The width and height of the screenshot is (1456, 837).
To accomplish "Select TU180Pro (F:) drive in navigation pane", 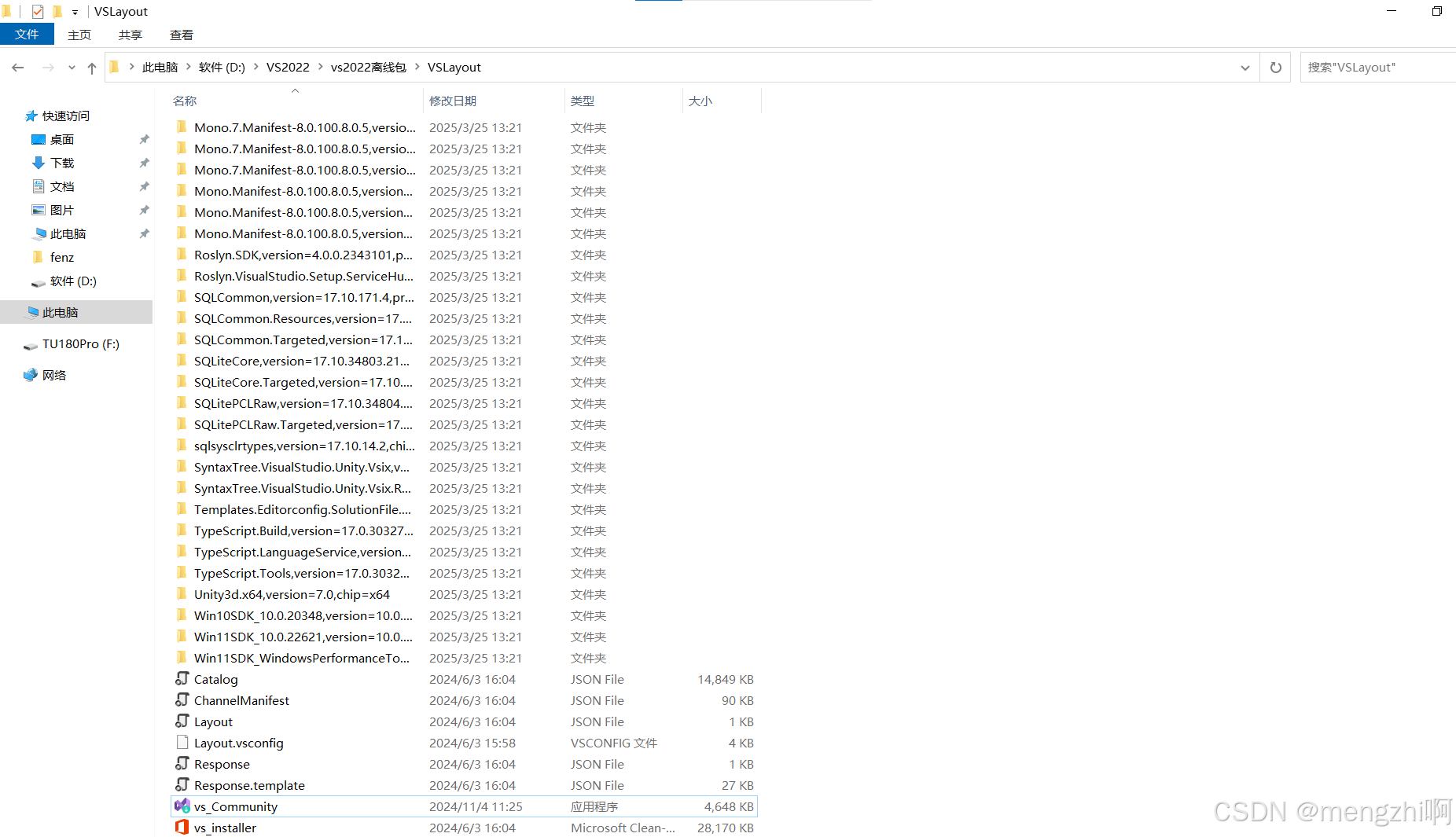I will pos(81,343).
